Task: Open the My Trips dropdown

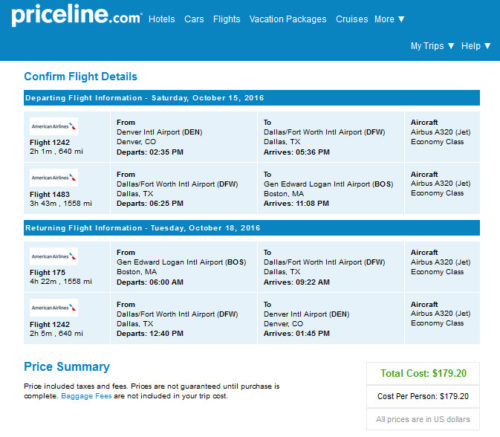Action: (432, 46)
